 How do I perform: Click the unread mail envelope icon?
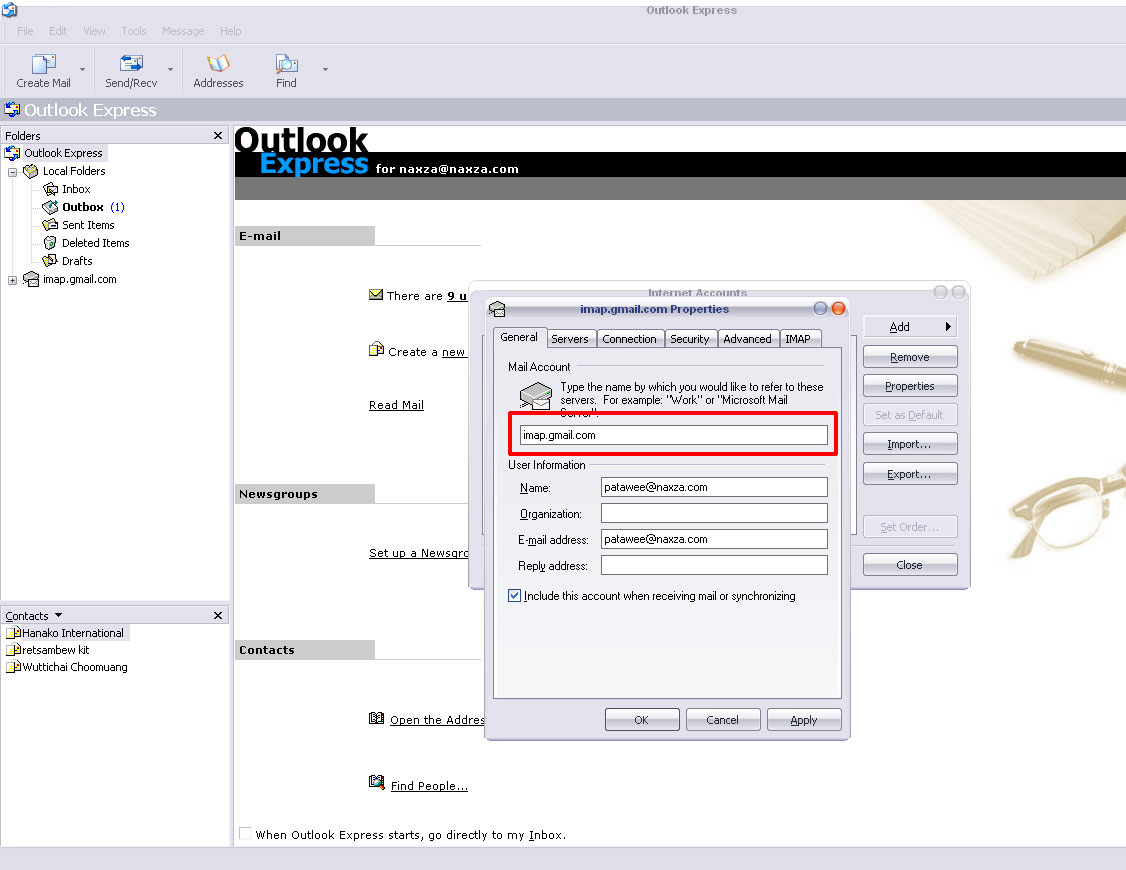tap(376, 294)
